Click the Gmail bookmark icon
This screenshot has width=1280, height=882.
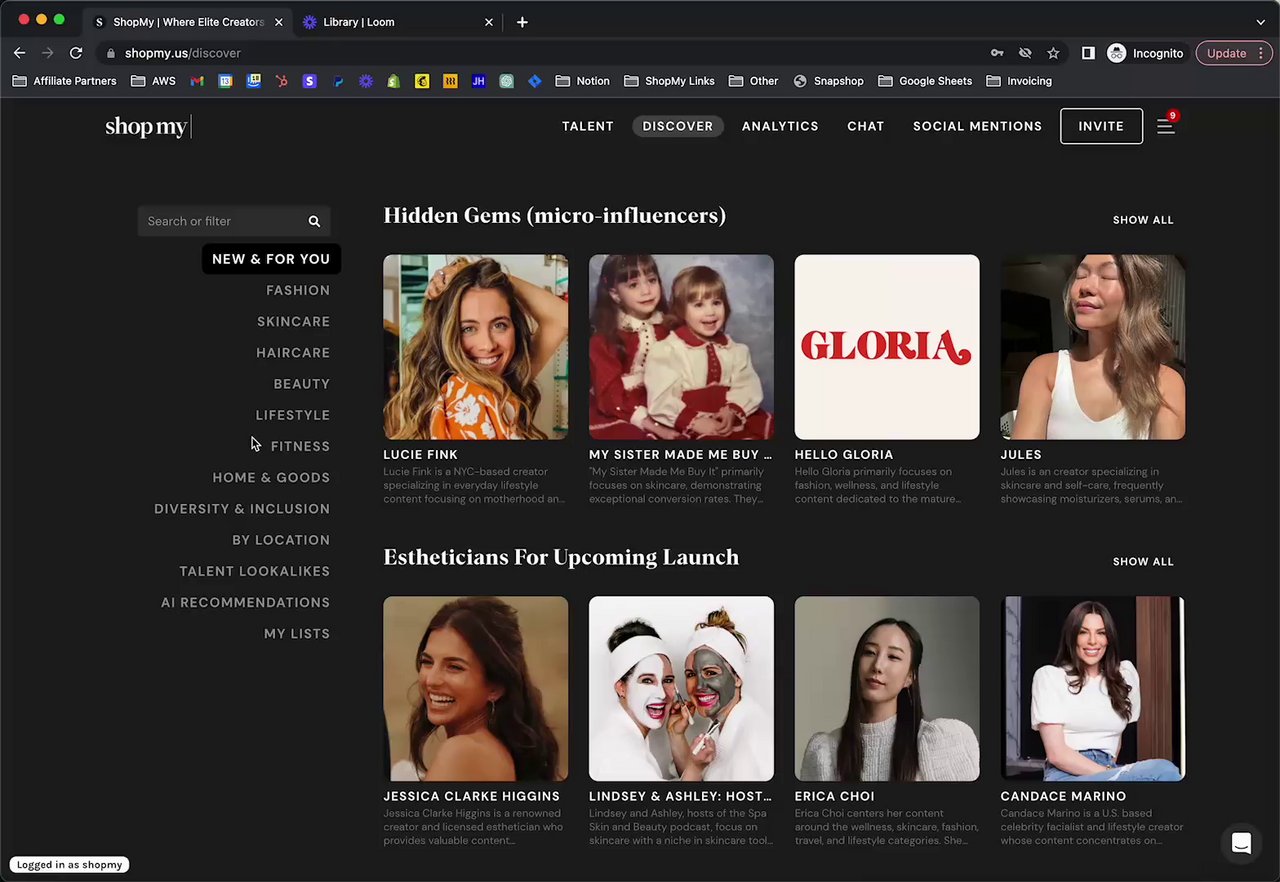[x=197, y=81]
